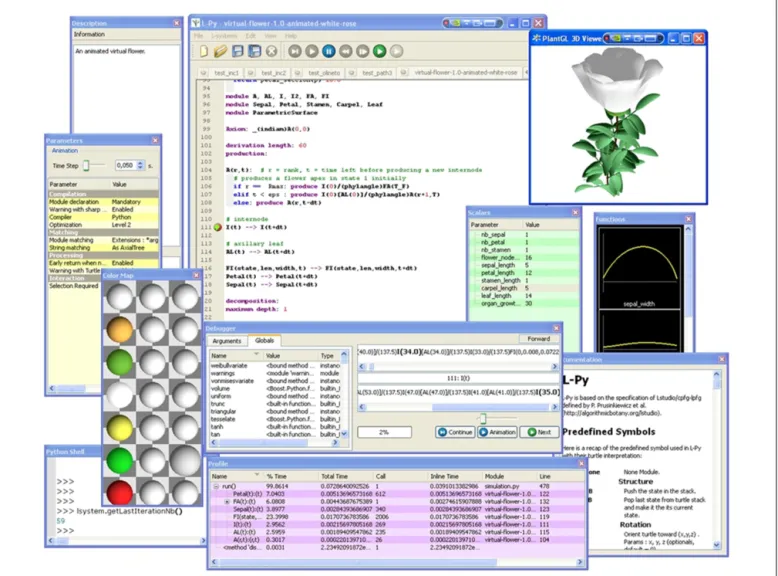Click the gray skip-to-end run icon in toolbar
Screen dimensions: 778x576
tap(295, 51)
